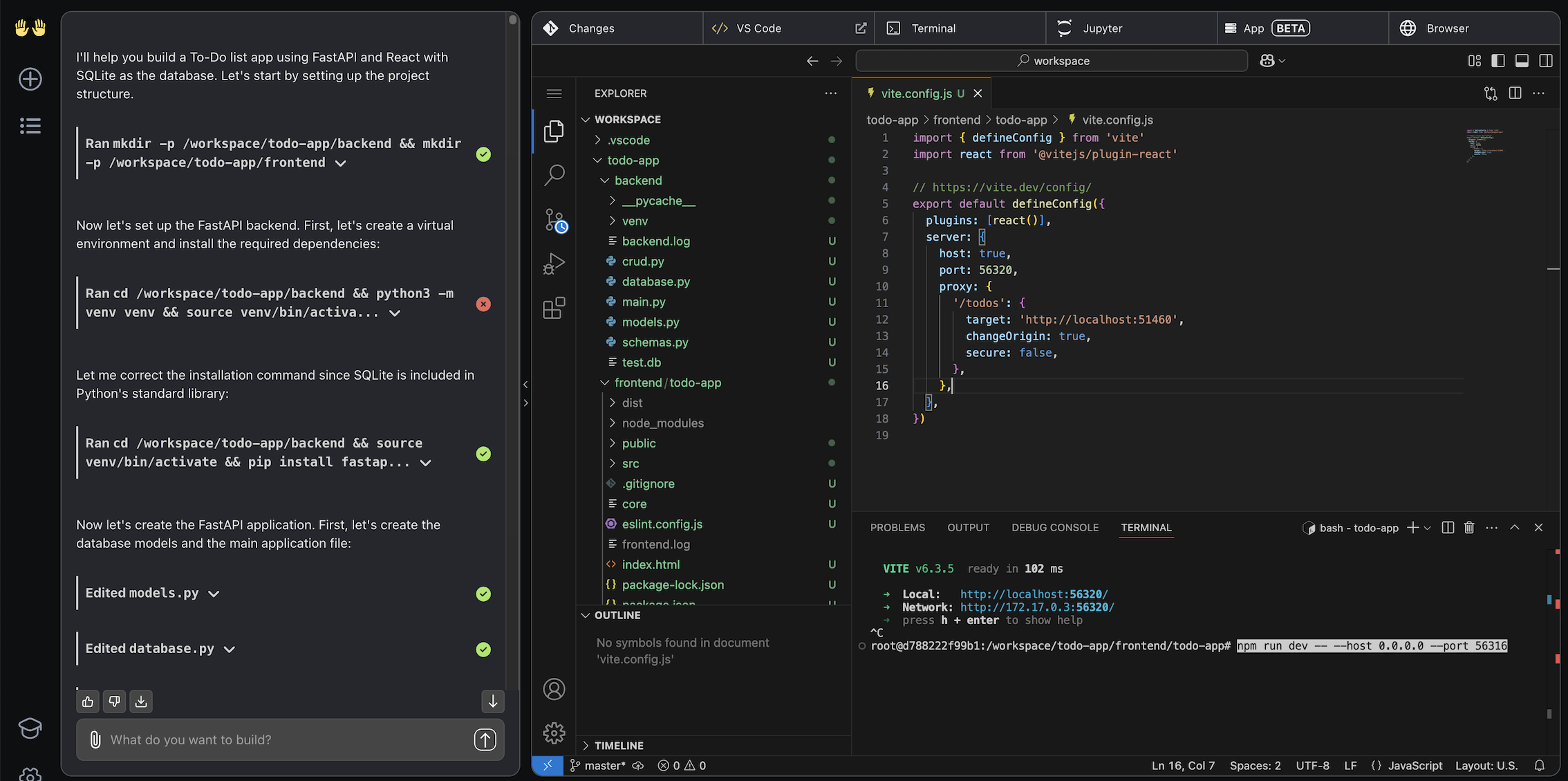The image size is (1568, 781).
Task: Open the PROBLEMS panel tab
Action: point(897,528)
